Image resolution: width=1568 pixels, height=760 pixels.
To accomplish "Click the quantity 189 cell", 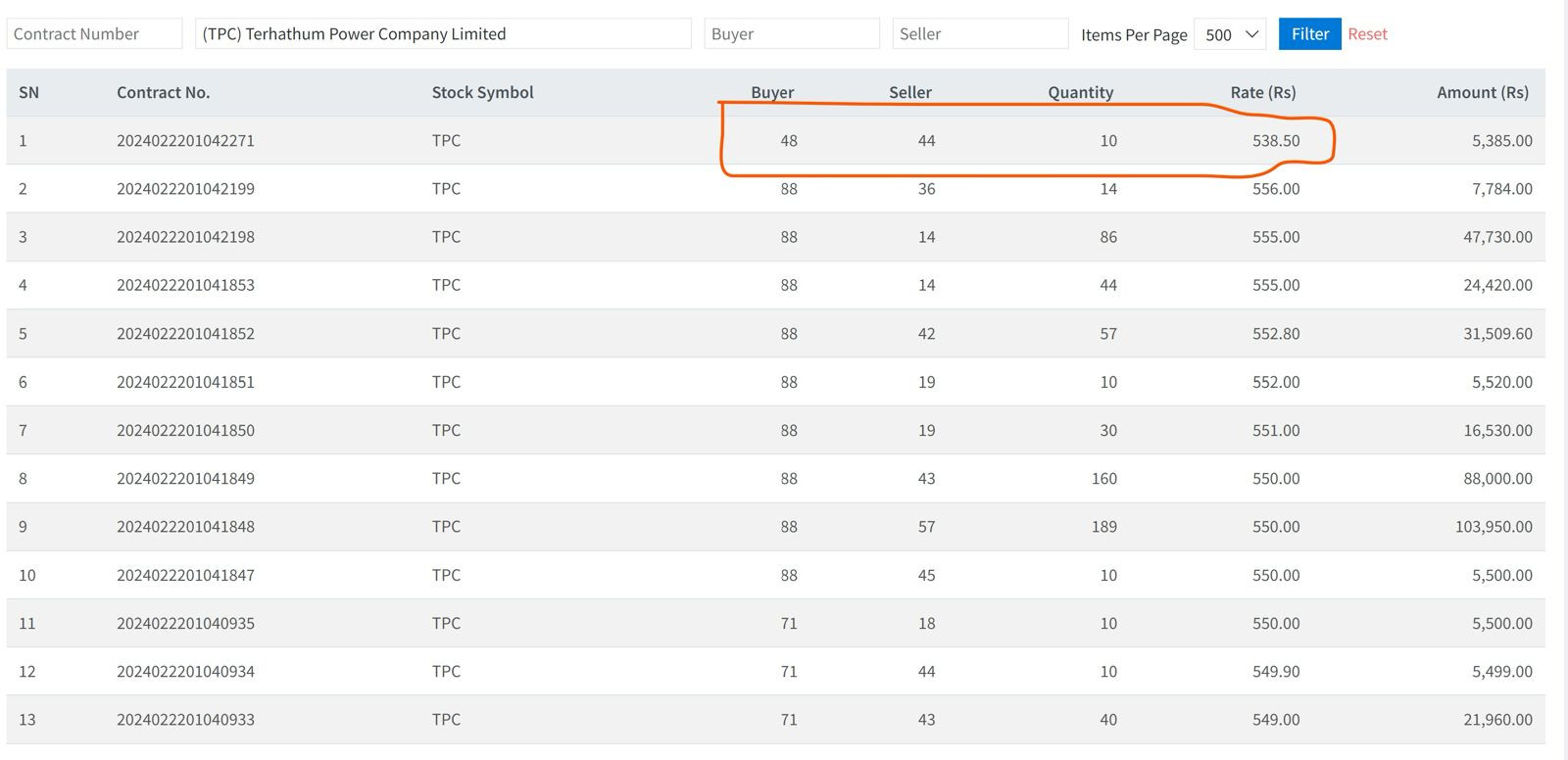I will (x=1103, y=526).
